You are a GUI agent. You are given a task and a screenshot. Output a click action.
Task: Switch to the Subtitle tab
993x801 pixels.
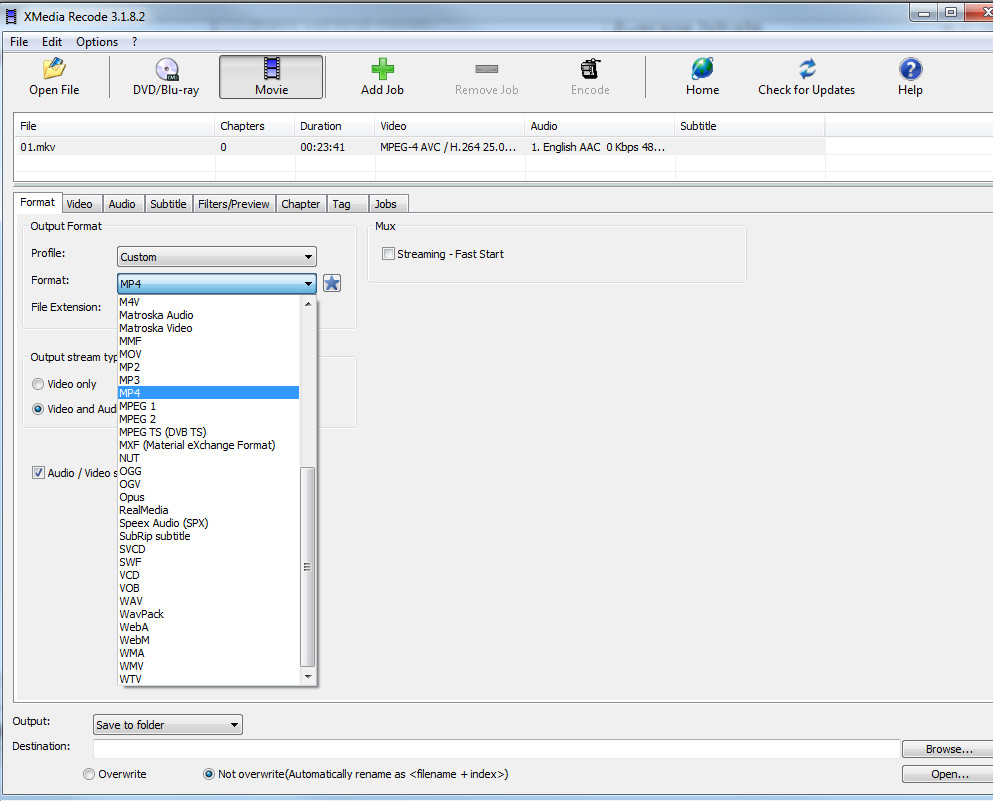click(x=168, y=204)
